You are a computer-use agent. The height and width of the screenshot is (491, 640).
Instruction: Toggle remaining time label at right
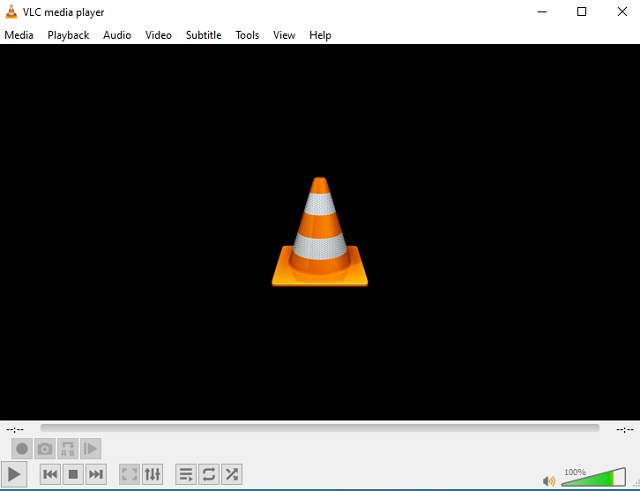coord(625,429)
